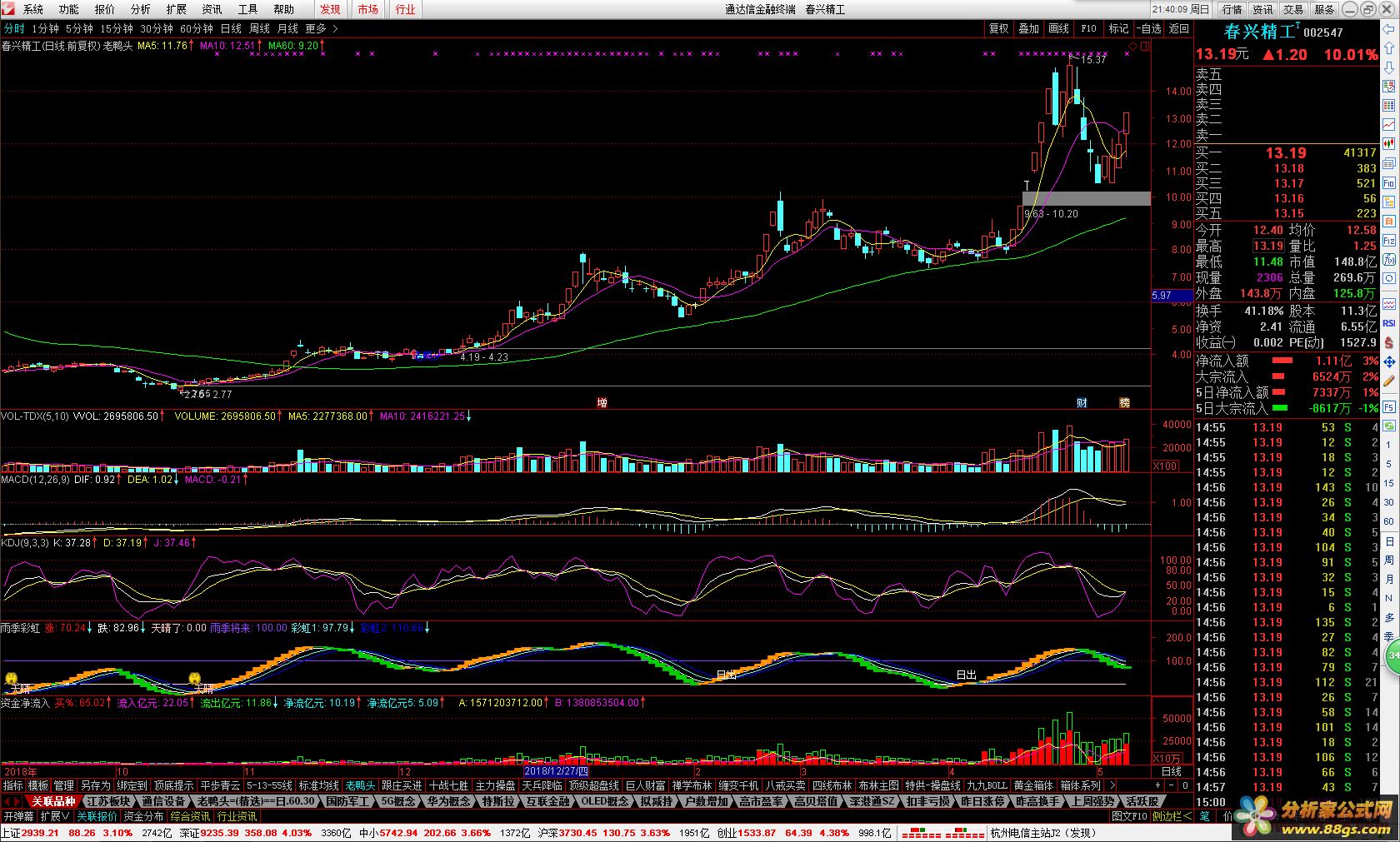Click the four-way move arrows sidebar icon
Image resolution: width=1400 pixels, height=842 pixels.
click(1389, 361)
